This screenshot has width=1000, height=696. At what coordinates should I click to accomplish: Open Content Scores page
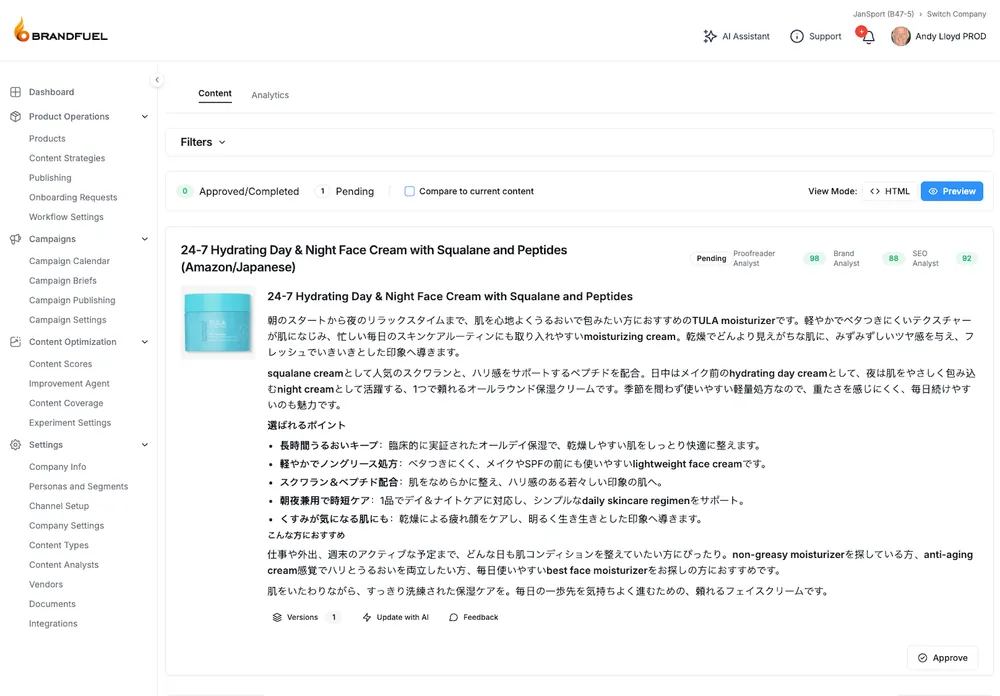(x=61, y=364)
